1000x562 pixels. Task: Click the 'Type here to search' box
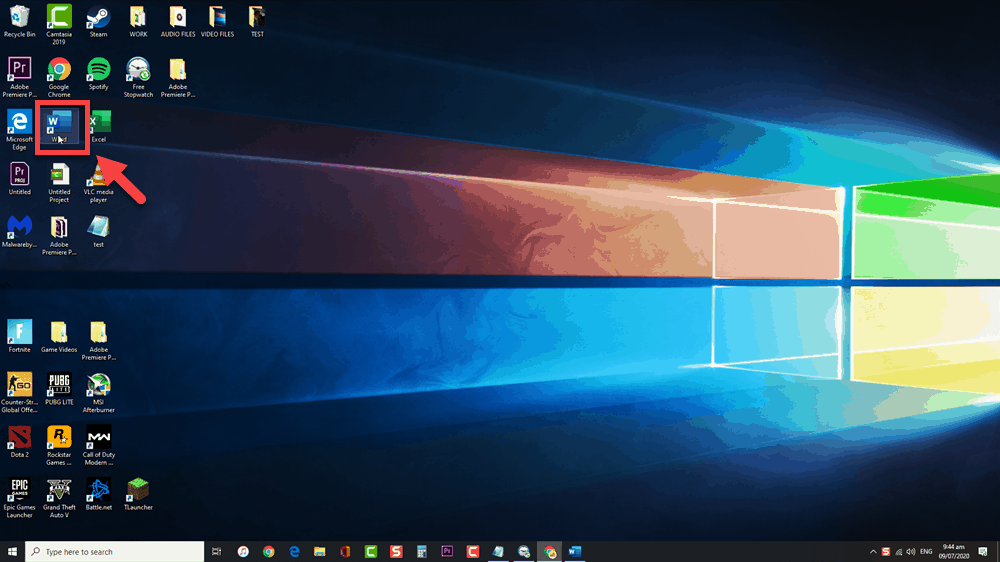click(x=115, y=551)
